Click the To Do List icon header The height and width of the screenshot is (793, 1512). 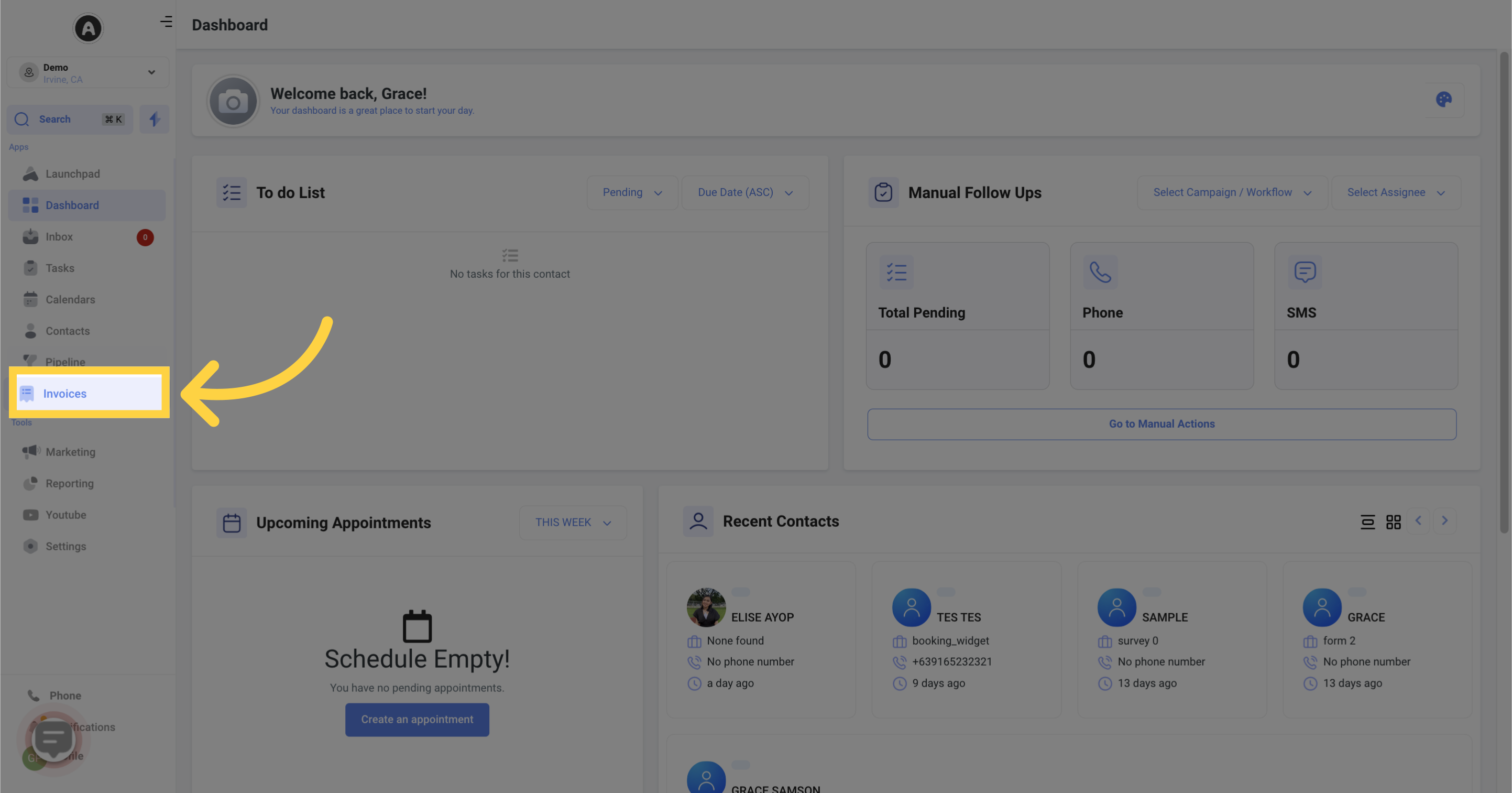coord(232,192)
